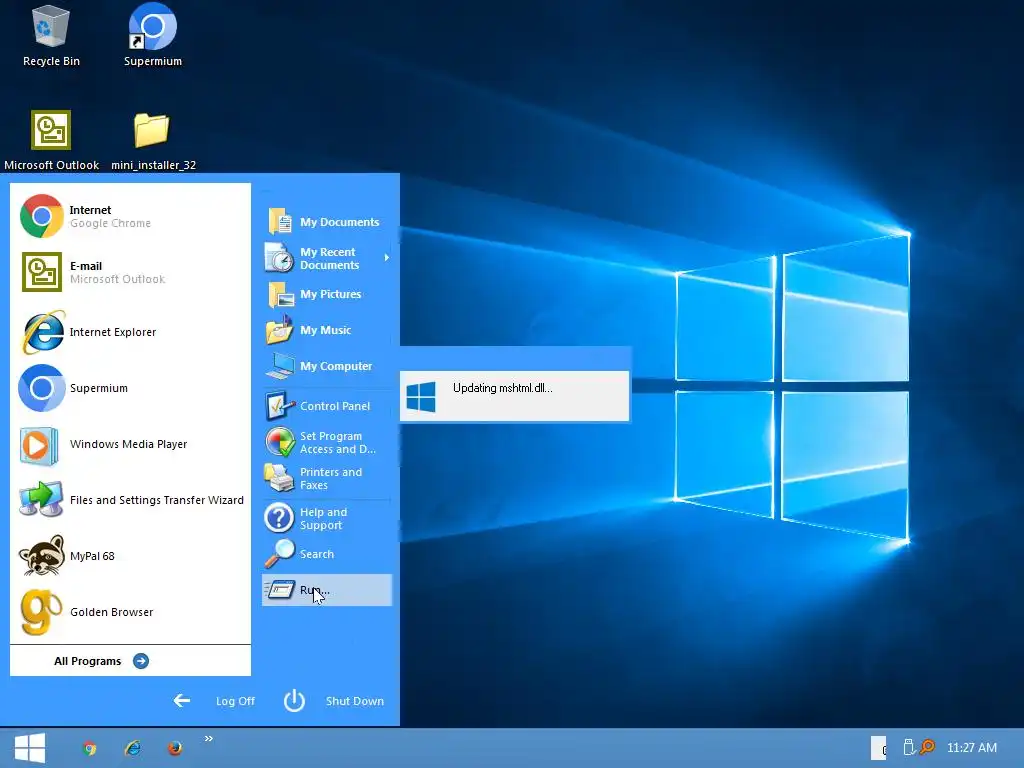Launch Google Chrome from the Internet entry
Image resolution: width=1024 pixels, height=768 pixels.
(x=131, y=216)
